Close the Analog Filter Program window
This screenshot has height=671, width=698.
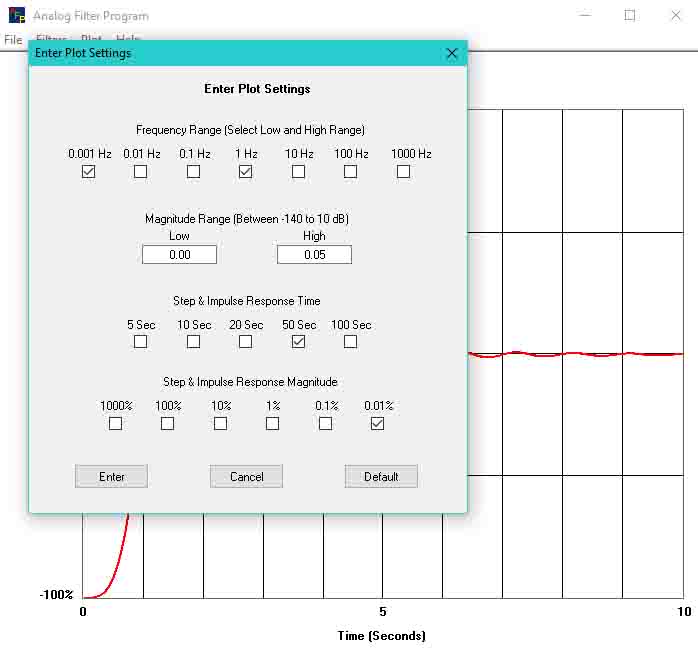pyautogui.click(x=676, y=15)
